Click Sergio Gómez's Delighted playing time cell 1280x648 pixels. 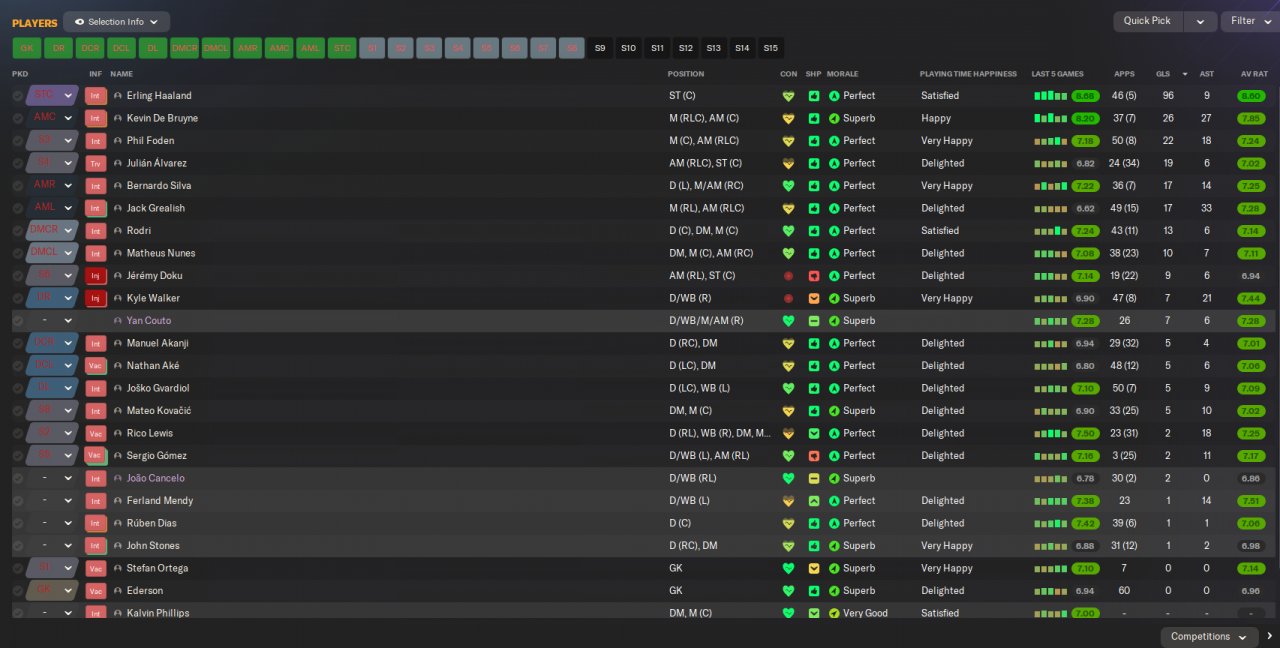point(942,456)
